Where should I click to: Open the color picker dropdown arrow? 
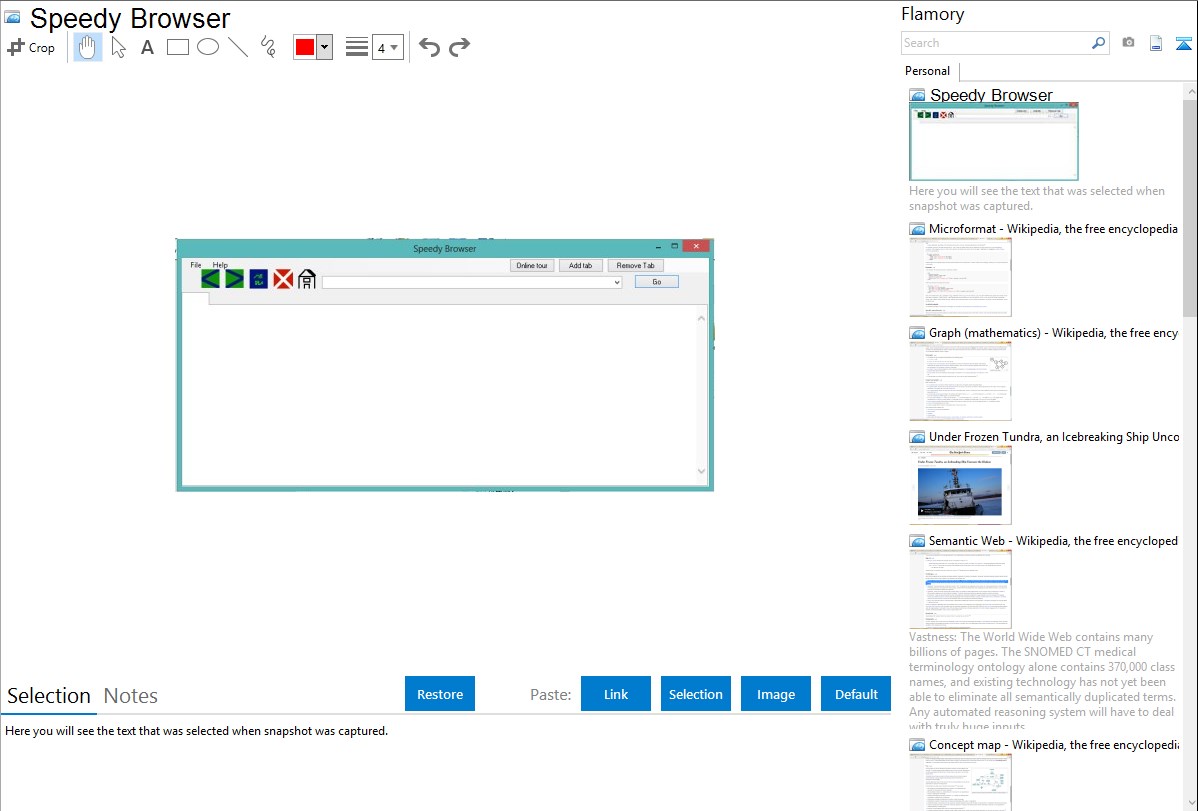pyautogui.click(x=325, y=47)
